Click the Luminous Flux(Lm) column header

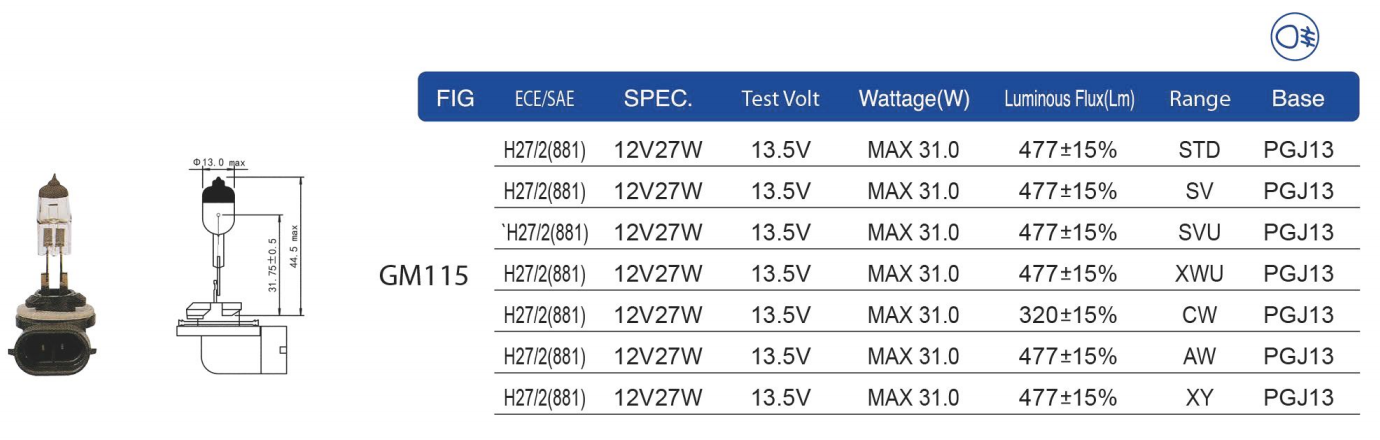1069,99
